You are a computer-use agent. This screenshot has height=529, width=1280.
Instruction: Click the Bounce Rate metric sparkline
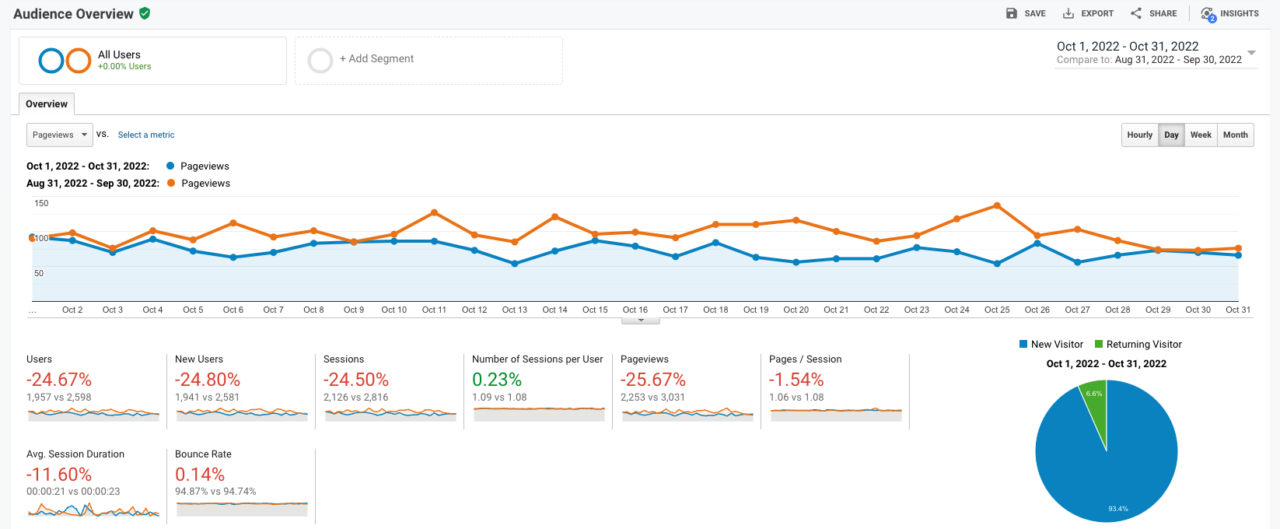pos(240,507)
